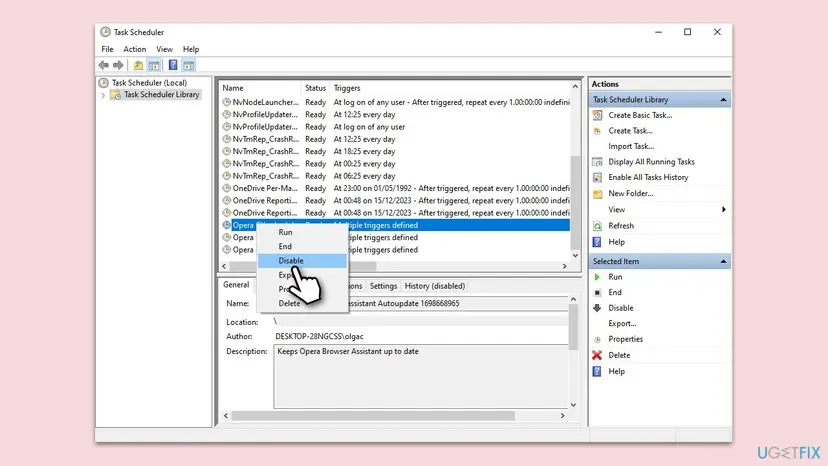Viewport: 828px width, 466px height.
Task: Toggle the Show/Hide Console Tree toolbar icon
Action: click(x=154, y=65)
